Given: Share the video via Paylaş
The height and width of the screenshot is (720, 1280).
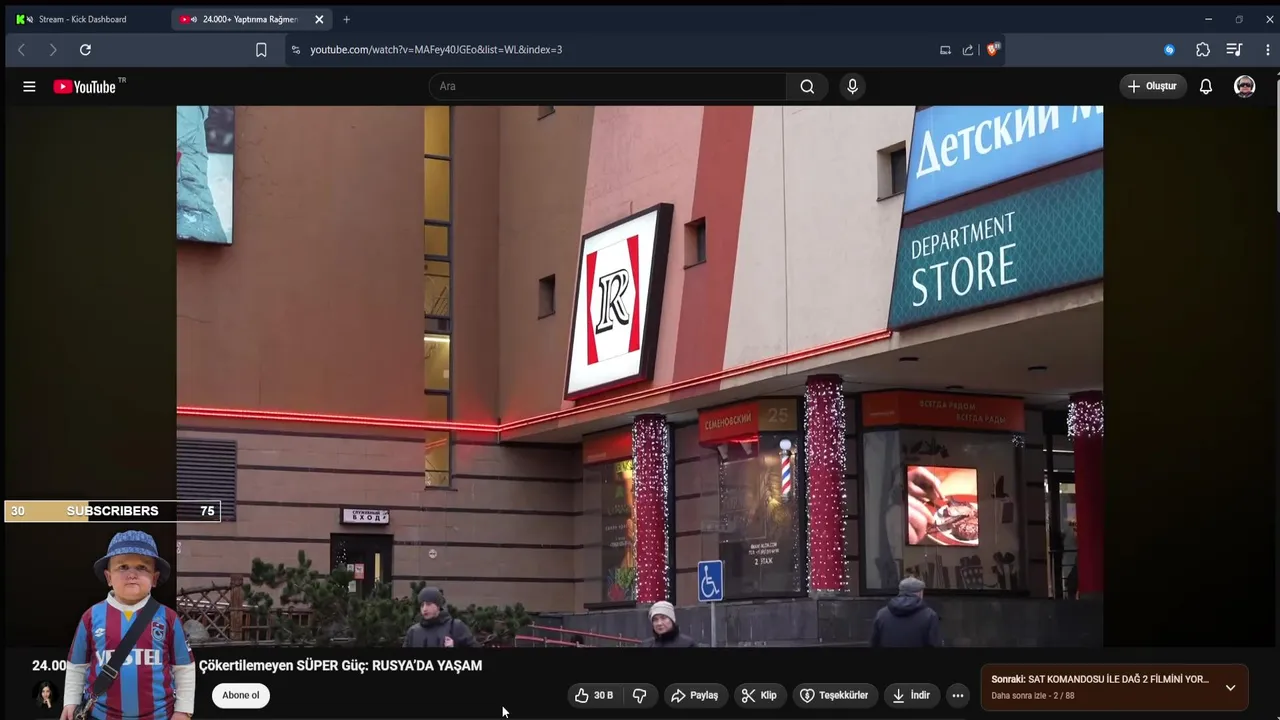Looking at the screenshot, I should tap(694, 695).
